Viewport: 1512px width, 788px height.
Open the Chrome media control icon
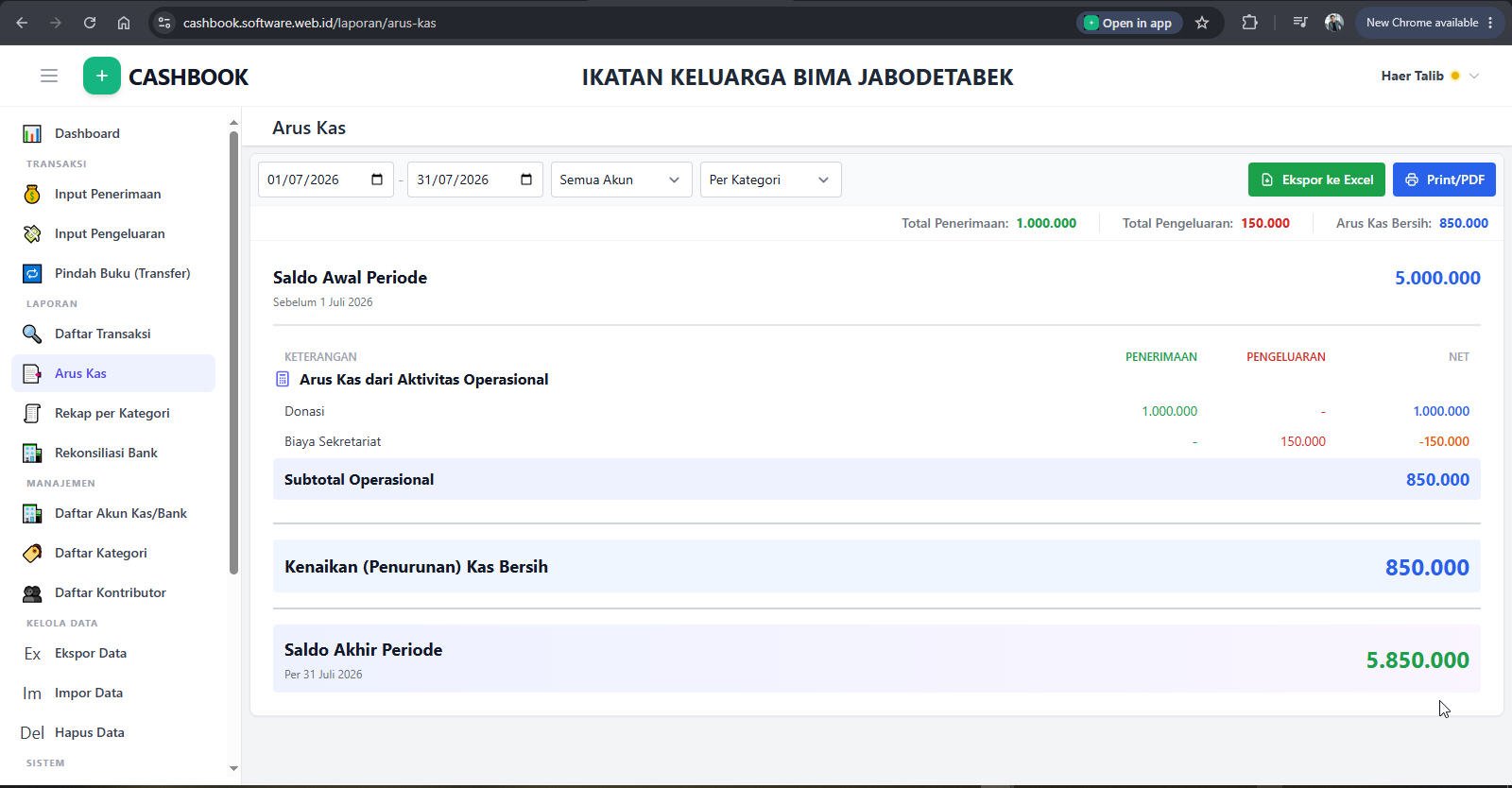click(1300, 23)
